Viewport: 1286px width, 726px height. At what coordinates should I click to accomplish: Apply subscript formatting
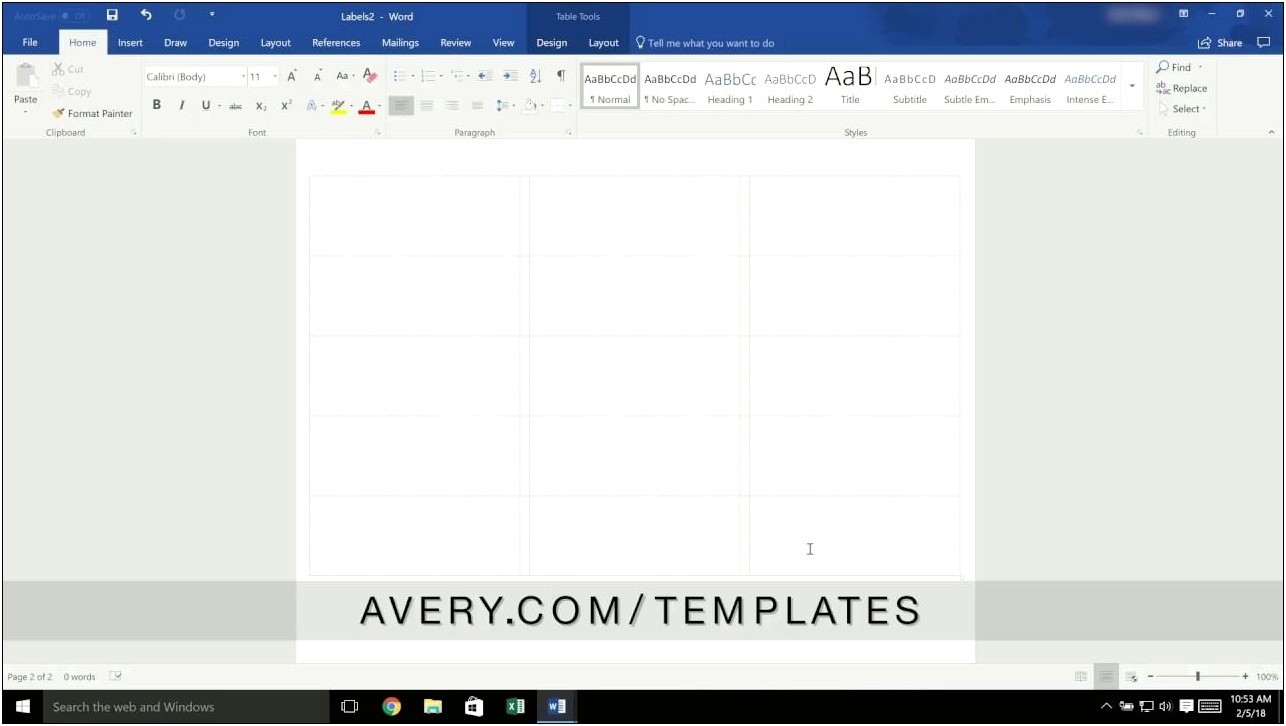click(261, 106)
